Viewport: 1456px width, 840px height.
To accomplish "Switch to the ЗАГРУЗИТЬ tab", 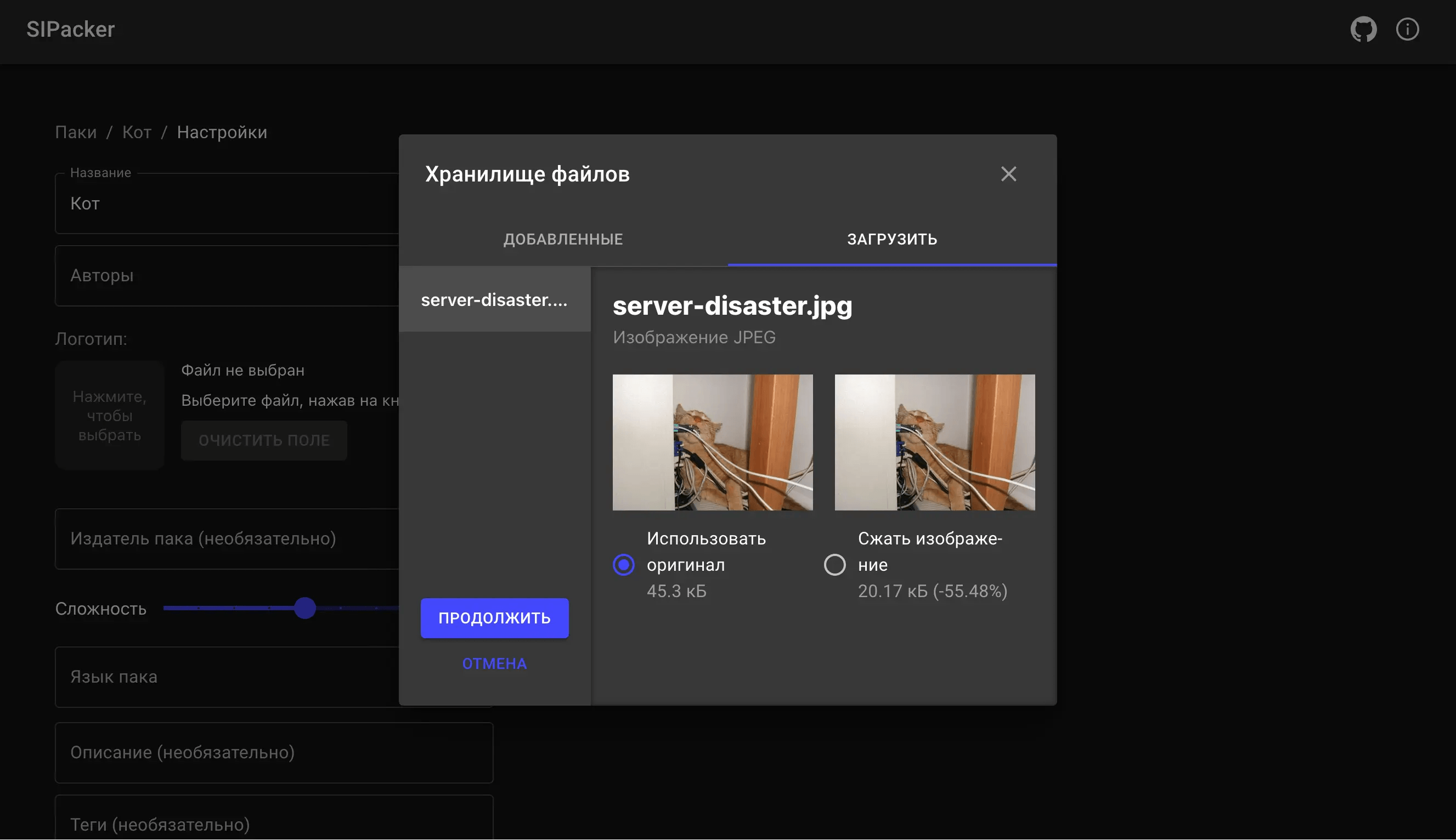I will pyautogui.click(x=891, y=239).
